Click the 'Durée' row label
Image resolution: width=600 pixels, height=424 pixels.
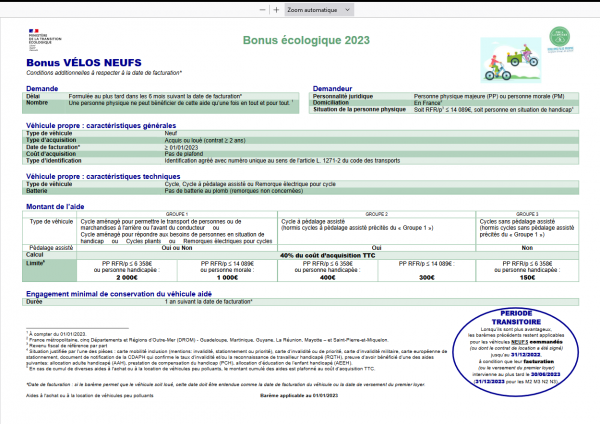pos(34,302)
